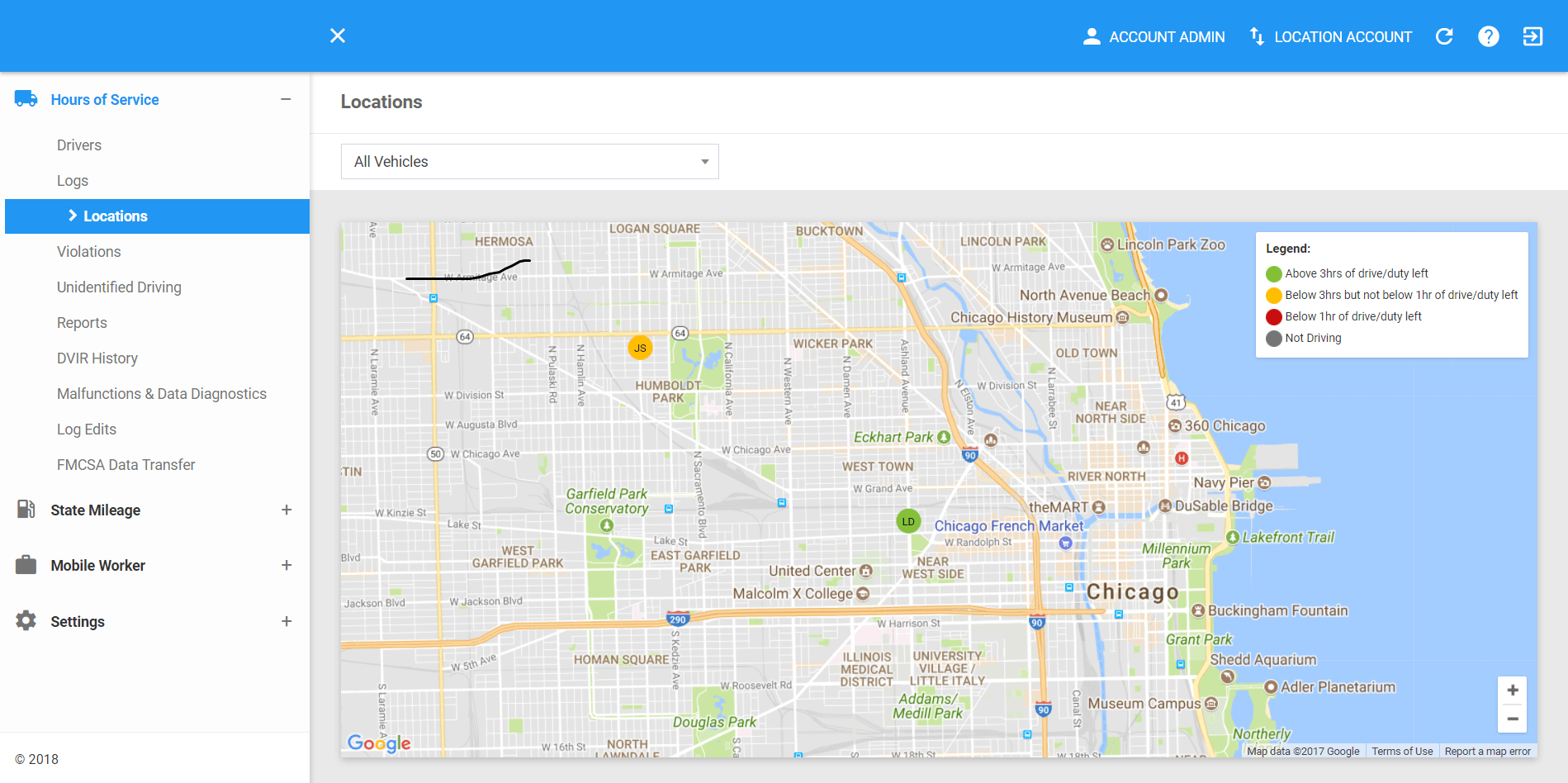Click the State Mileage fuel pump icon
Screen dimensions: 1568x783
(26, 509)
